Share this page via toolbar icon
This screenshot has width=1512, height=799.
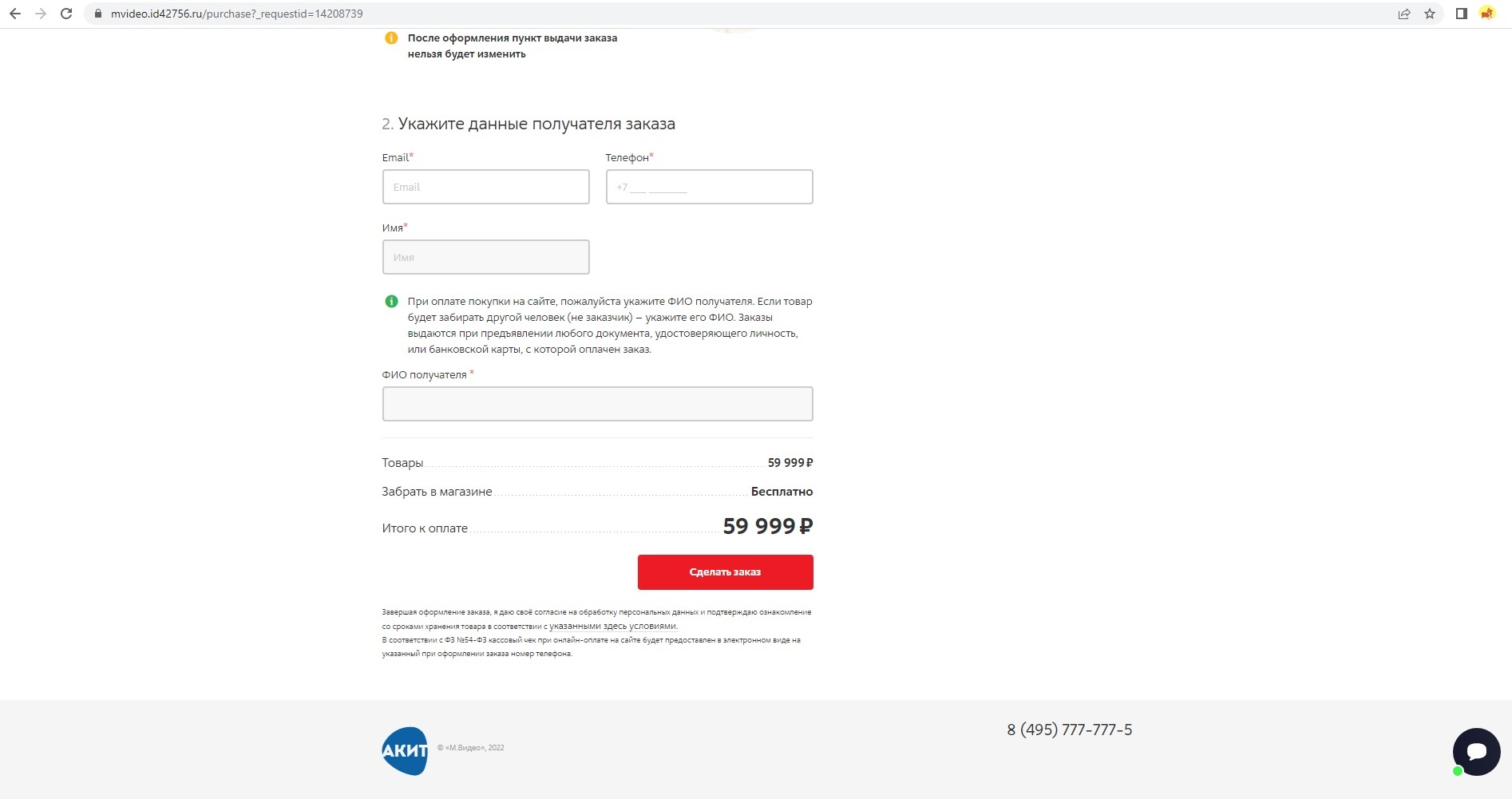(1403, 14)
